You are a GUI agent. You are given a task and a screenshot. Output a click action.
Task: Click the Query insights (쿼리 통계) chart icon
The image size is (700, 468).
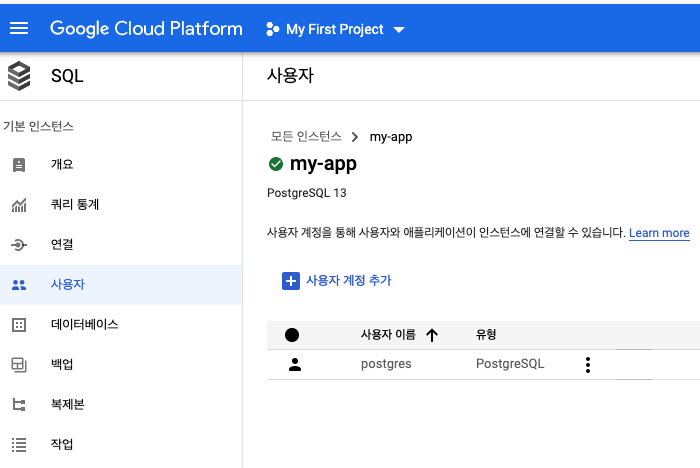pos(19,205)
